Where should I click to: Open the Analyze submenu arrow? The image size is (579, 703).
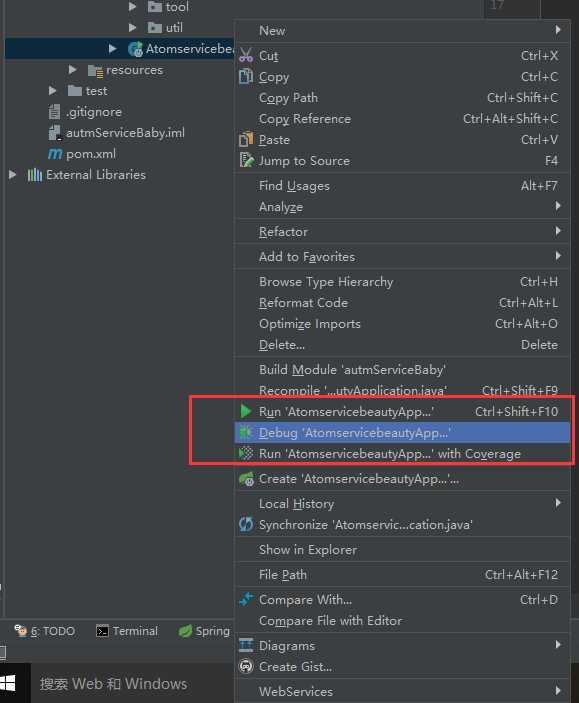click(558, 206)
